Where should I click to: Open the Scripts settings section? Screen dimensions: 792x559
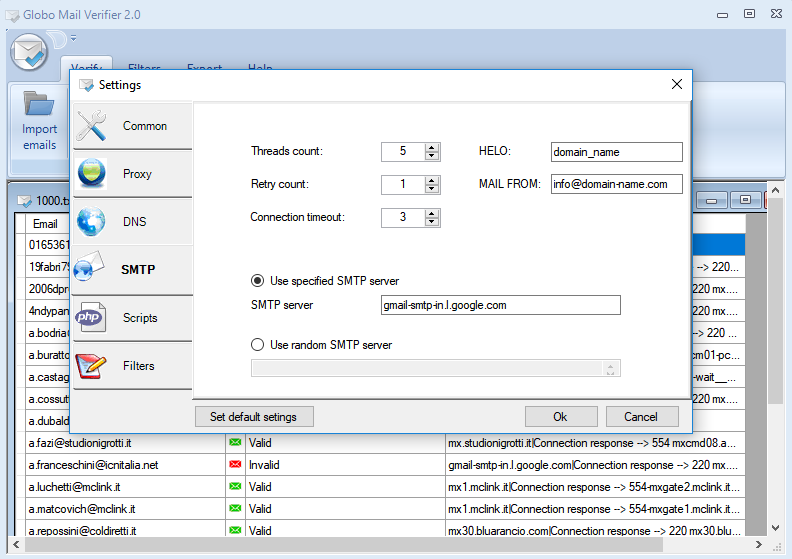click(x=132, y=318)
